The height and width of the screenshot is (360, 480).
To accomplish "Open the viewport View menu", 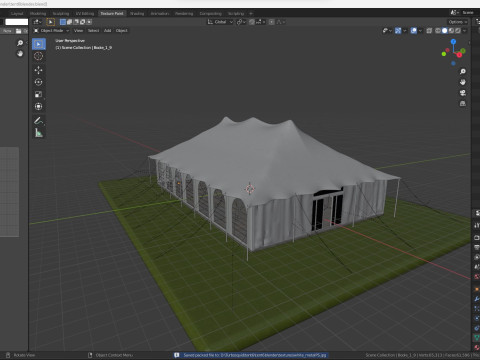I will pos(78,31).
